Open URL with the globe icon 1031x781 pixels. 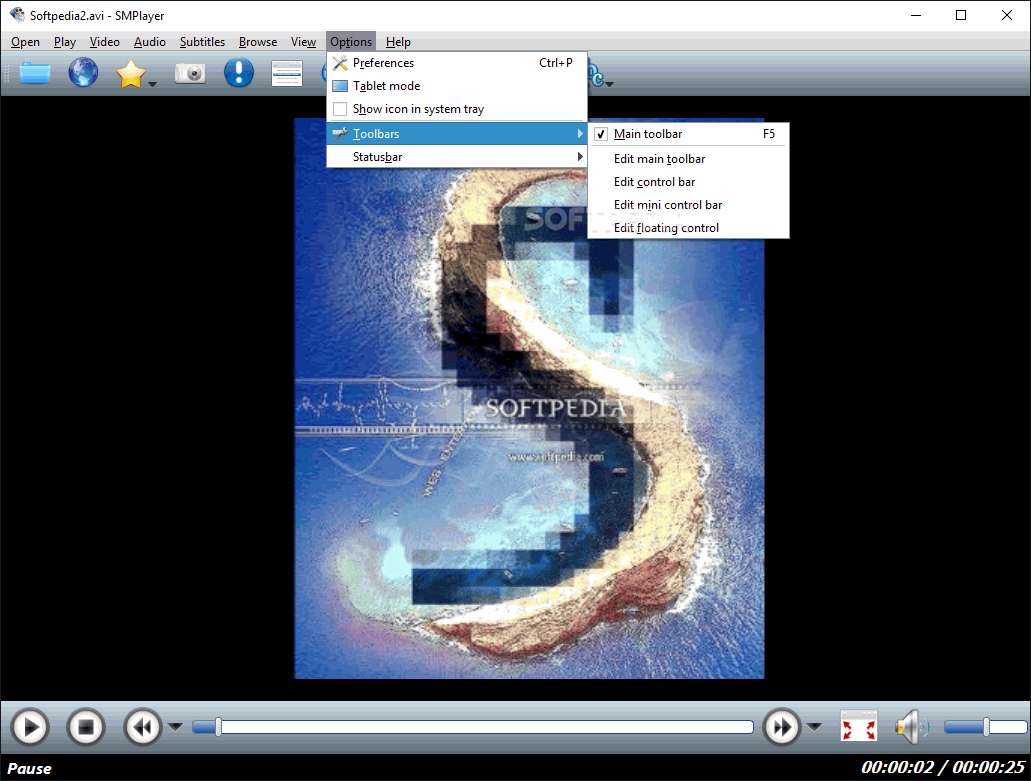coord(84,72)
